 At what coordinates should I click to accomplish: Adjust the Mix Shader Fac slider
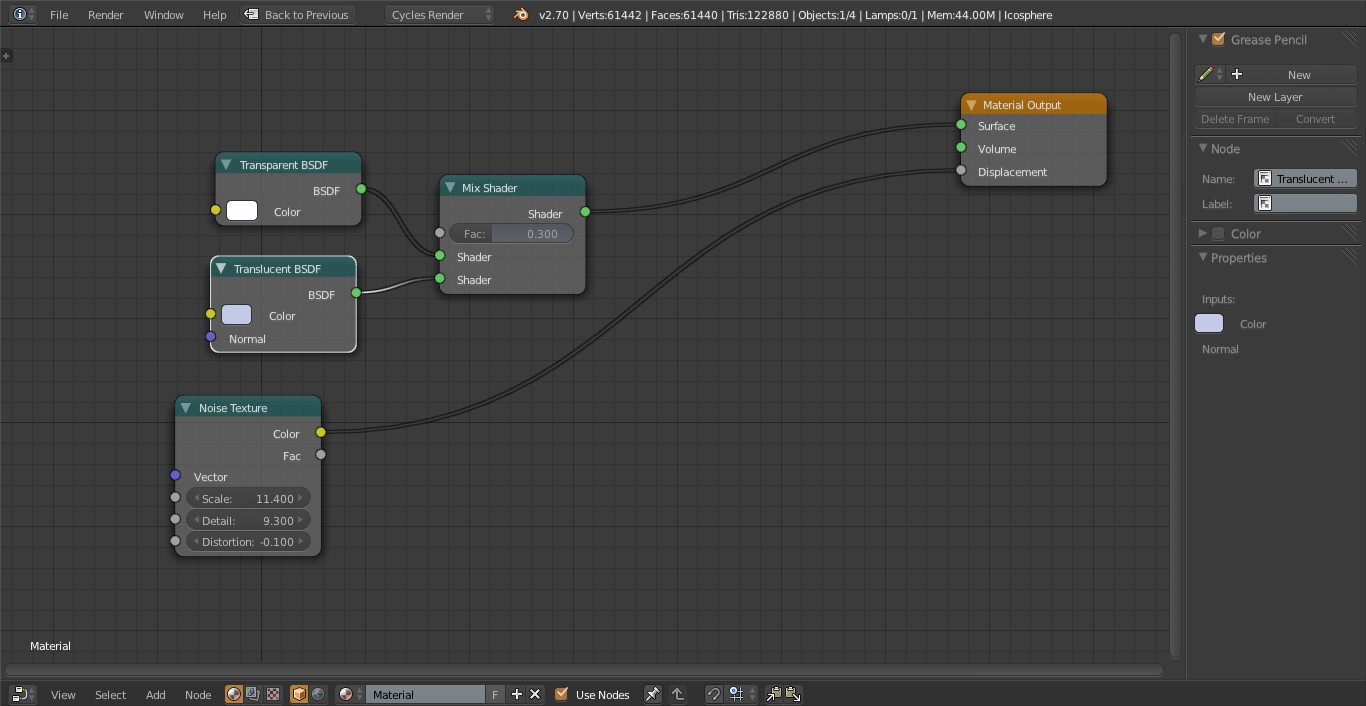[511, 234]
